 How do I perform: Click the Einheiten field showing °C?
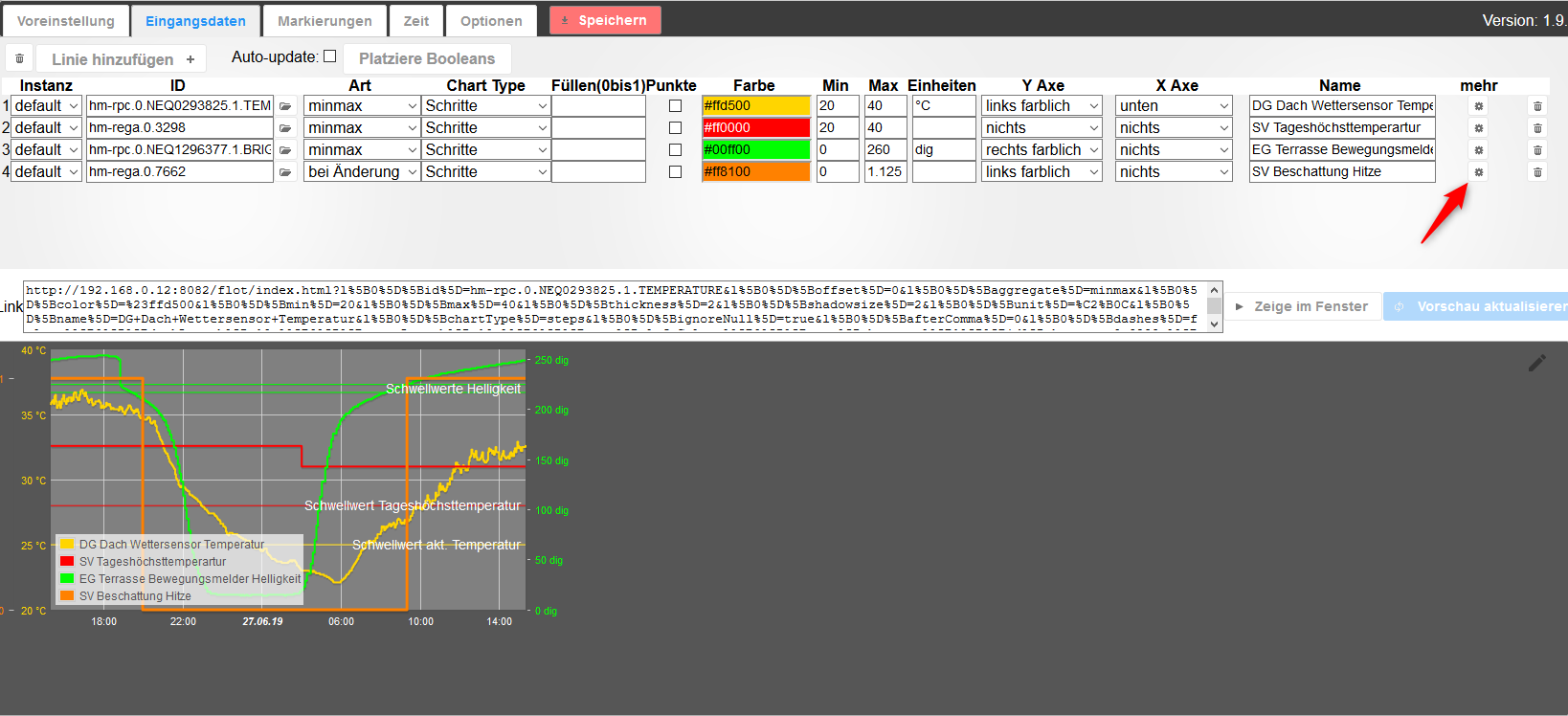[x=944, y=105]
